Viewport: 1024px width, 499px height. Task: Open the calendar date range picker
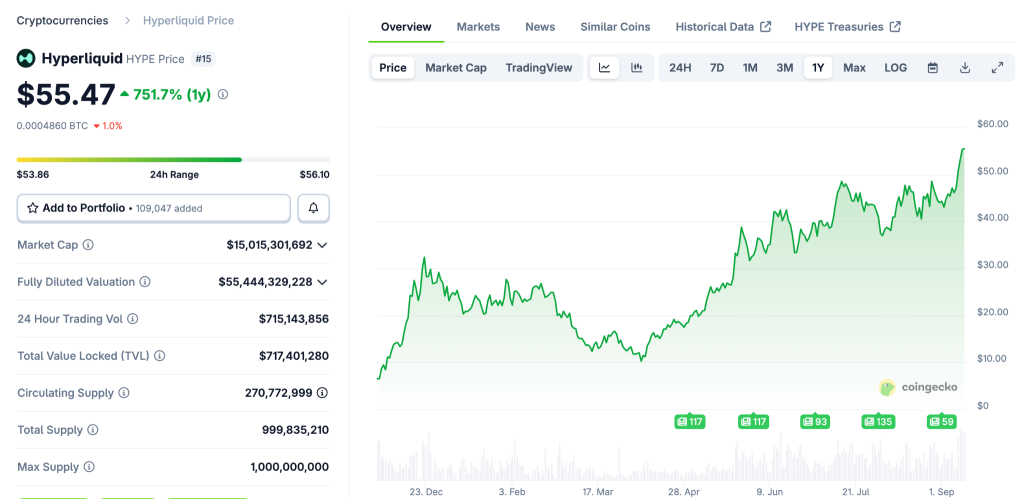click(932, 68)
